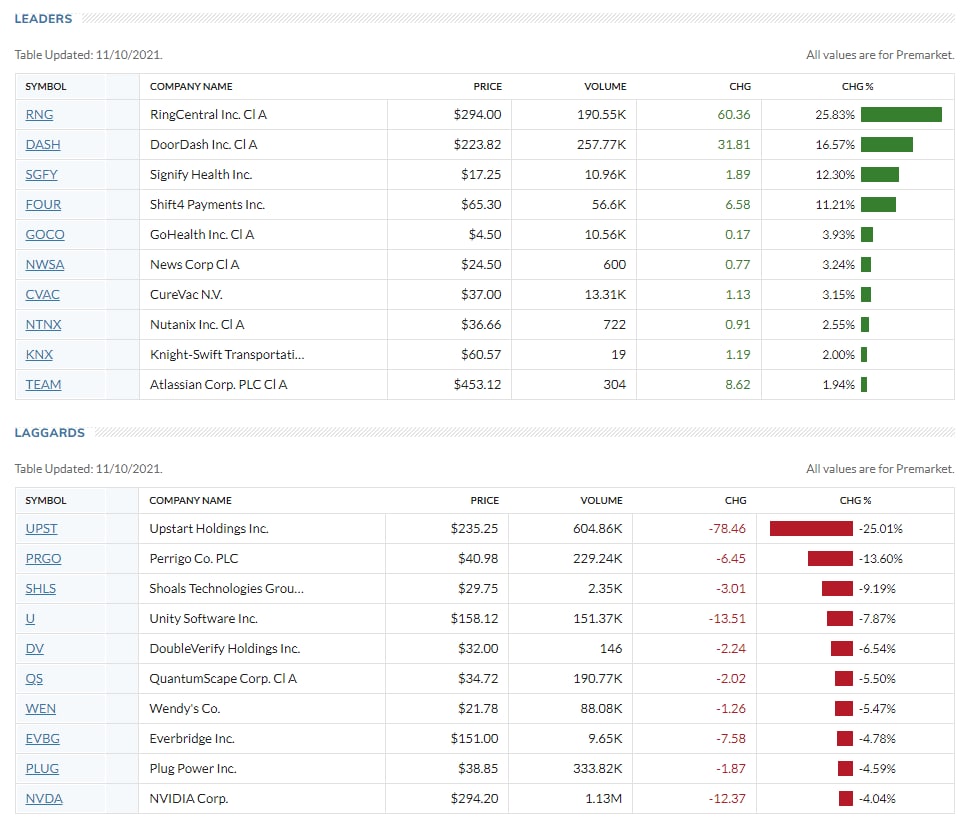Click the WEN symbol link
The image size is (962, 819).
tap(40, 709)
